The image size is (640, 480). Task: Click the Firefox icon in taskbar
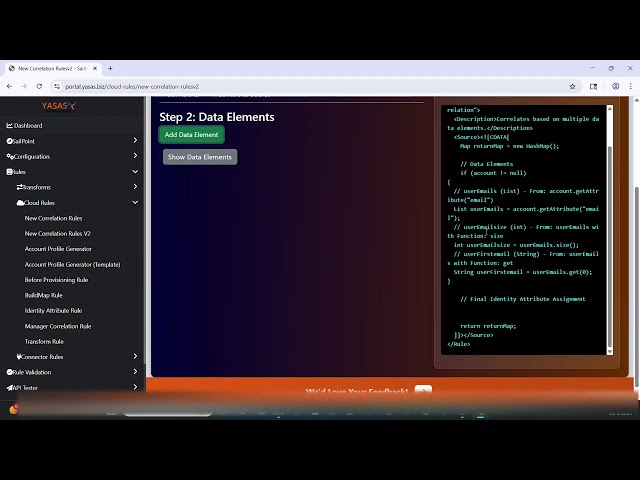pyautogui.click(x=13, y=409)
